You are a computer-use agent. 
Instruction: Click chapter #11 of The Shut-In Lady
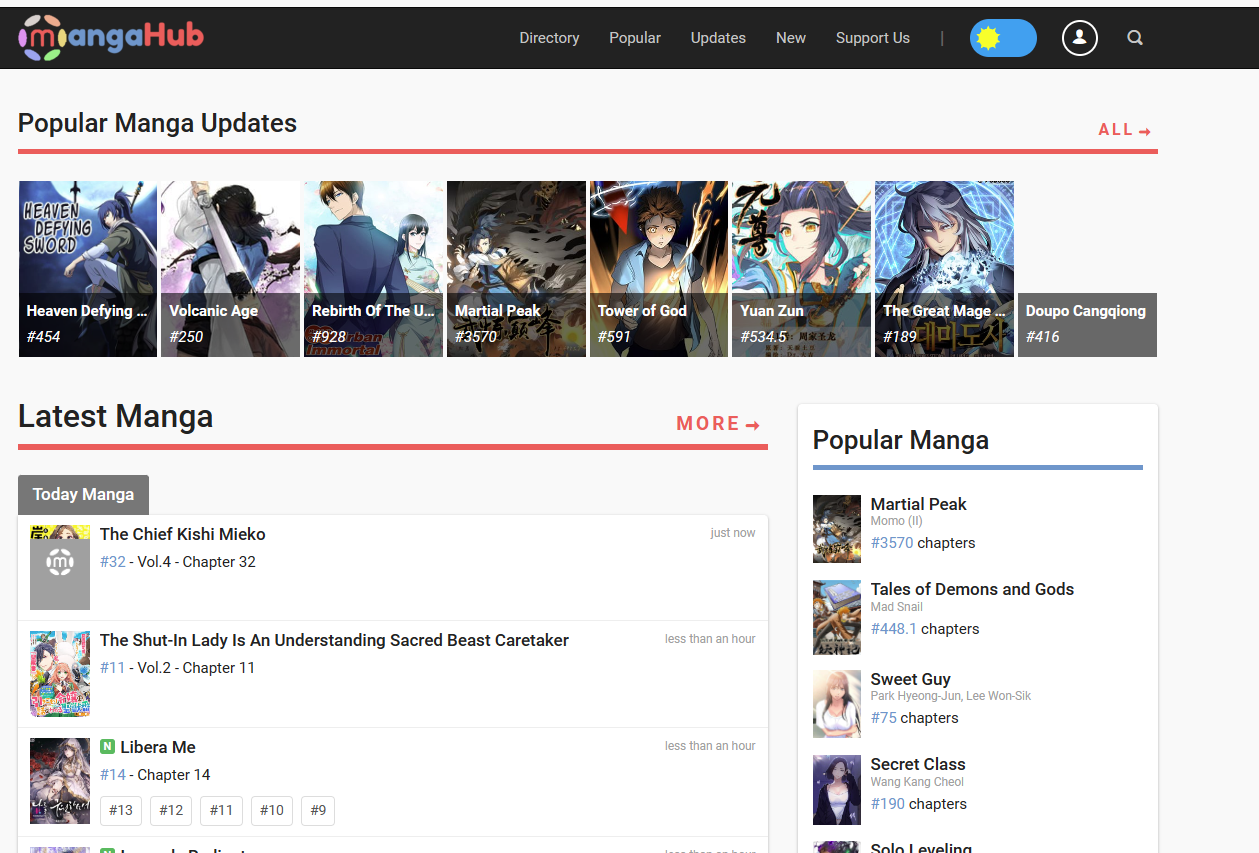click(x=113, y=668)
